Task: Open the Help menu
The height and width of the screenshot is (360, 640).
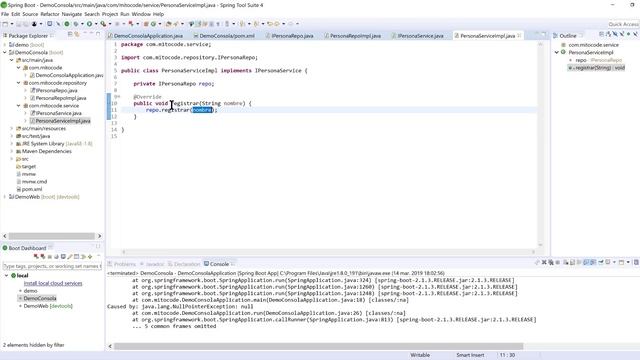Action: [158, 14]
